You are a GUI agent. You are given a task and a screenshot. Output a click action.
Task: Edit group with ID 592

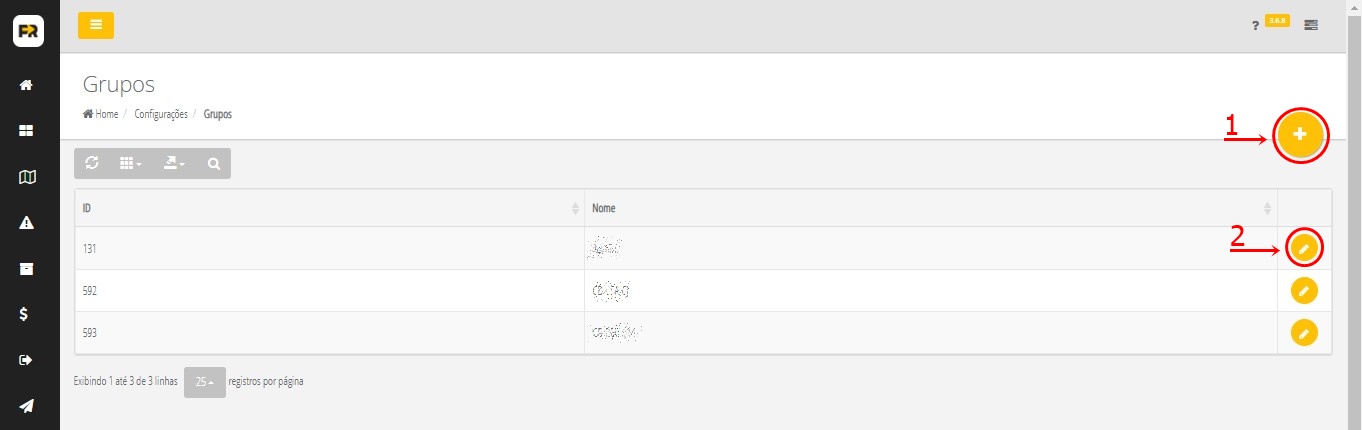(1303, 290)
